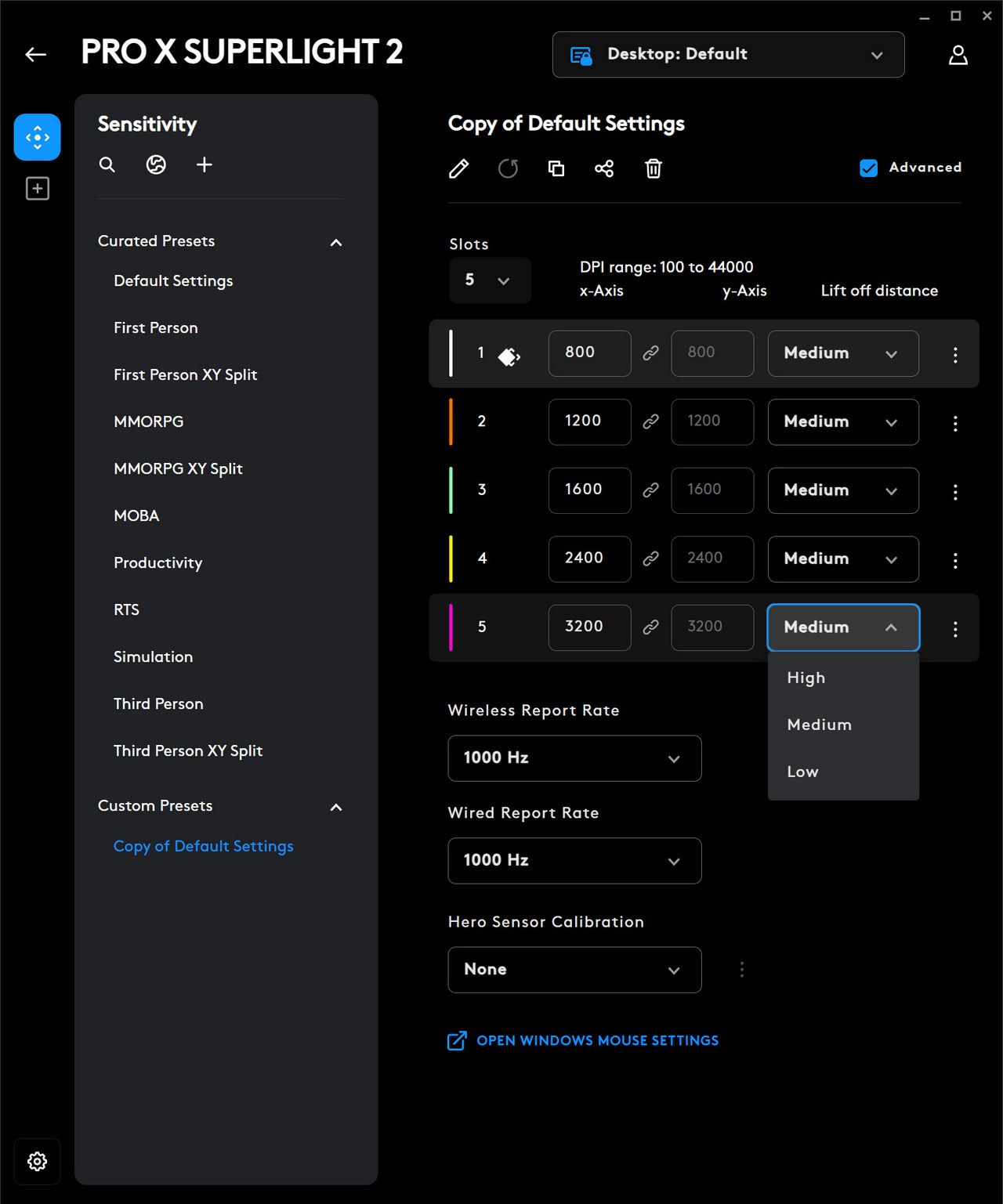This screenshot has width=1003, height=1204.
Task: Select the Third Person preset
Action: 158,703
